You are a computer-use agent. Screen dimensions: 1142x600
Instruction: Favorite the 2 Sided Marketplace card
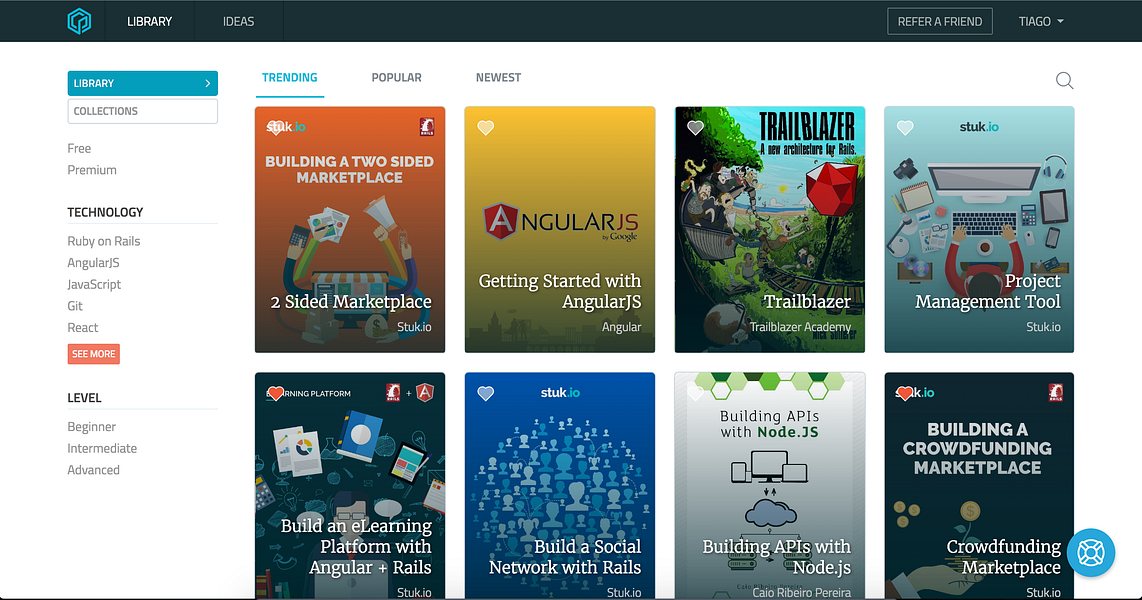(275, 127)
